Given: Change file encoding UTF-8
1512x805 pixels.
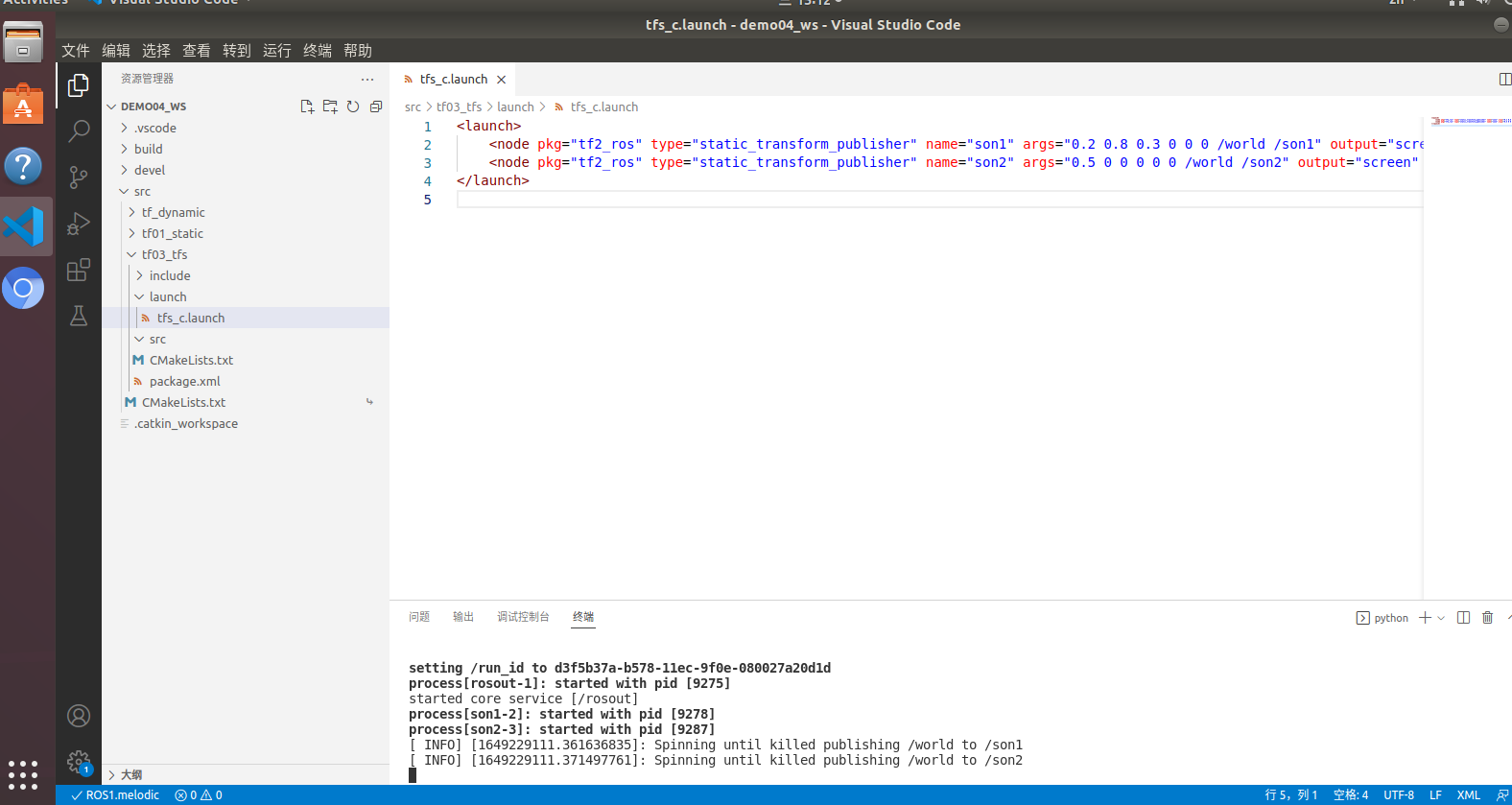Looking at the screenshot, I should point(1399,795).
